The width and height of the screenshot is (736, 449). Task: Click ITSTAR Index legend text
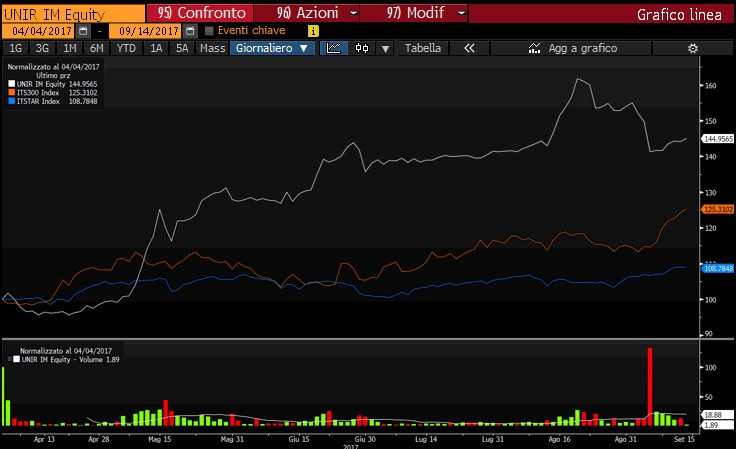pyautogui.click(x=38, y=101)
